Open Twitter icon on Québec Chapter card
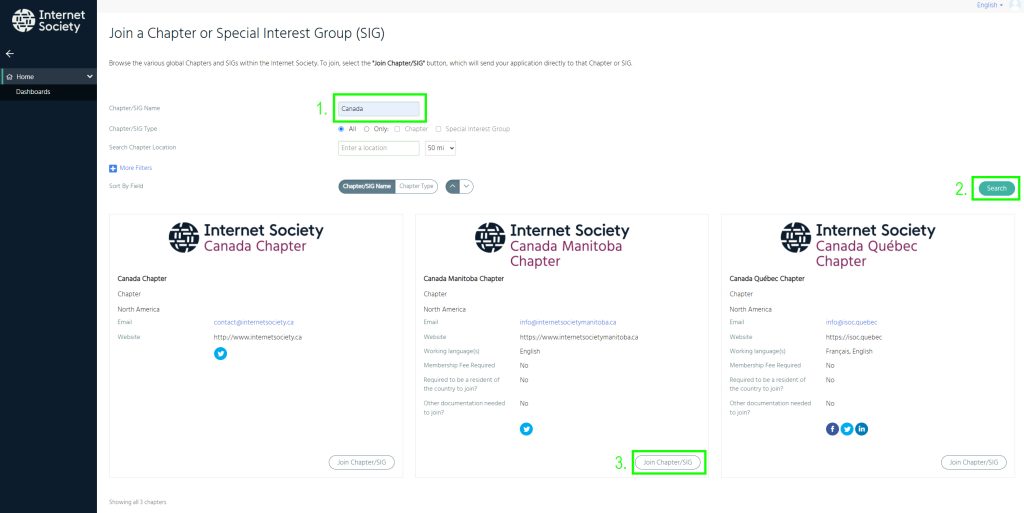Image resolution: width=1024 pixels, height=513 pixels. (x=847, y=429)
